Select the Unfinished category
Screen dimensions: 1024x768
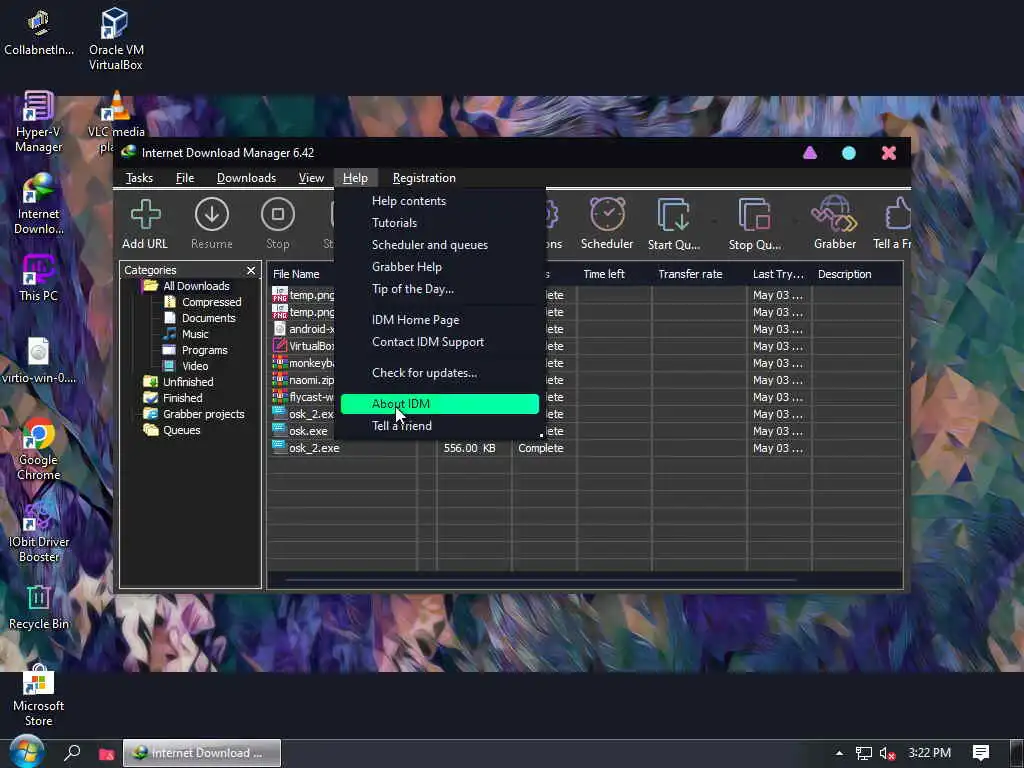178,382
